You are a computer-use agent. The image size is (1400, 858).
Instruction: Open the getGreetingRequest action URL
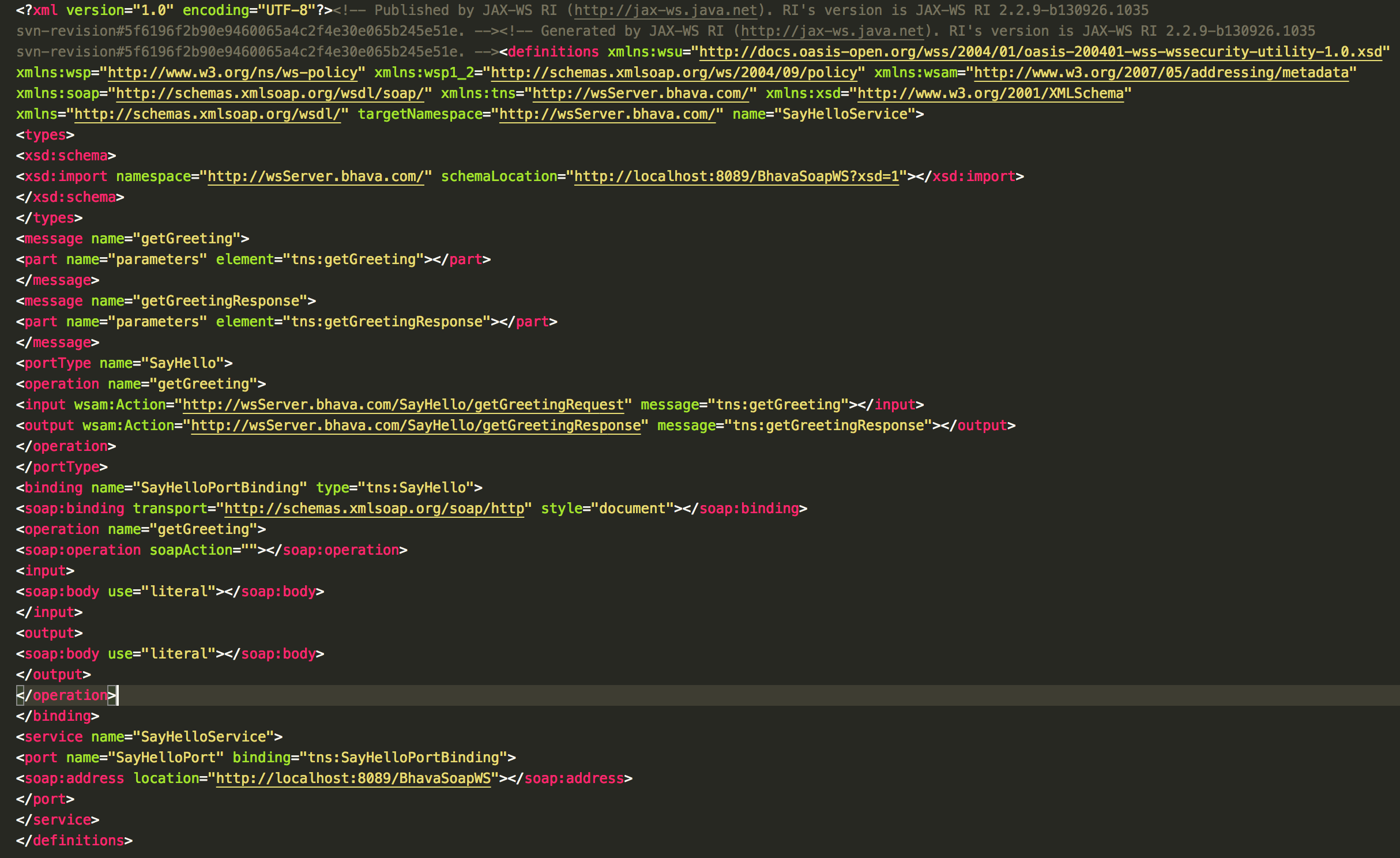[403, 405]
